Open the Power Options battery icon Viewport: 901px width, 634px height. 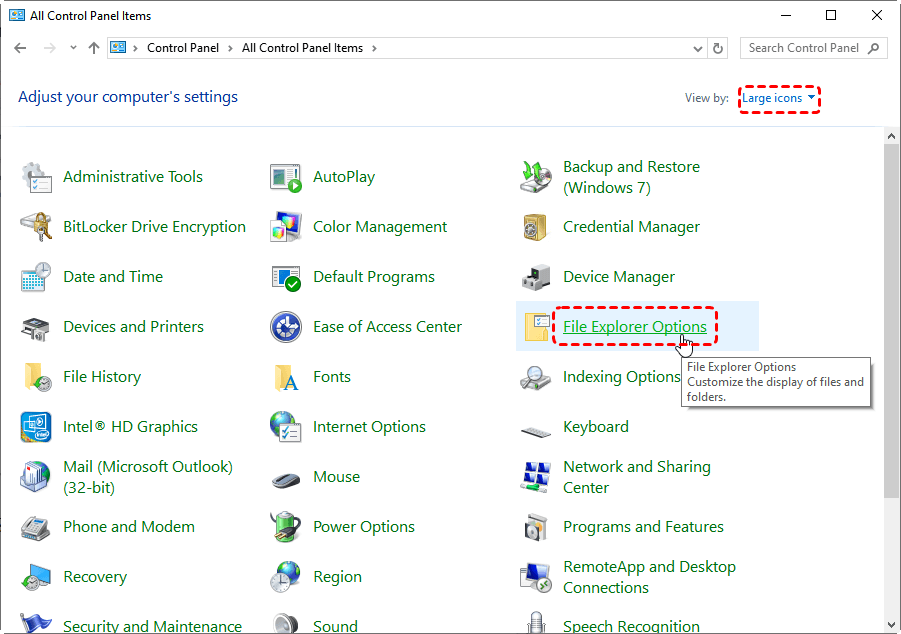[286, 527]
